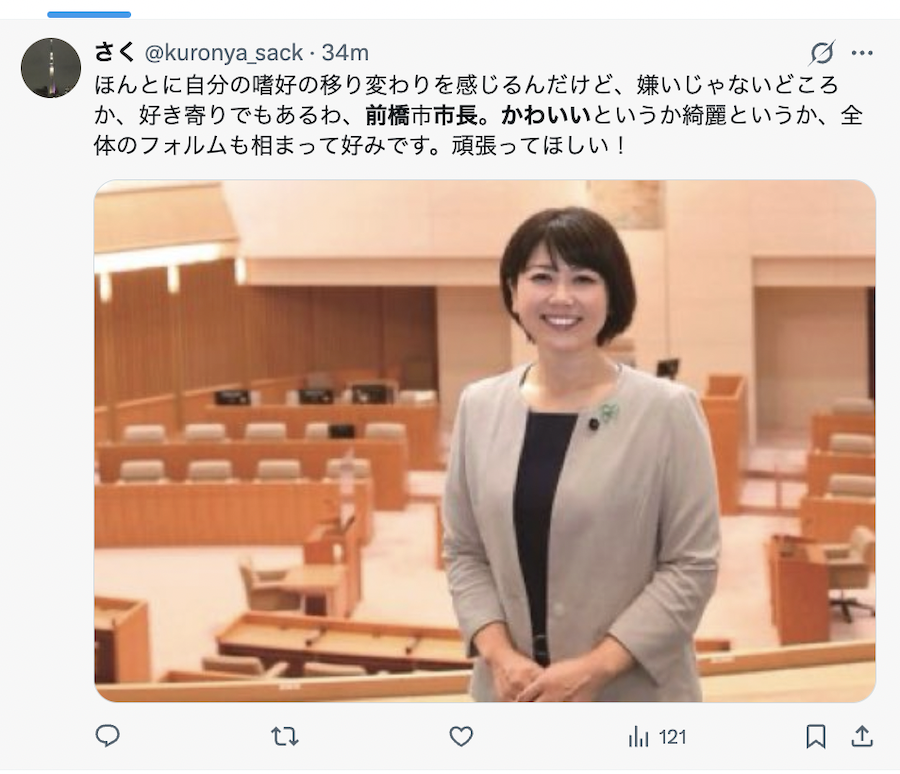The width and height of the screenshot is (900, 774).
Task: Bookmark the post by さく
Action: point(816,737)
